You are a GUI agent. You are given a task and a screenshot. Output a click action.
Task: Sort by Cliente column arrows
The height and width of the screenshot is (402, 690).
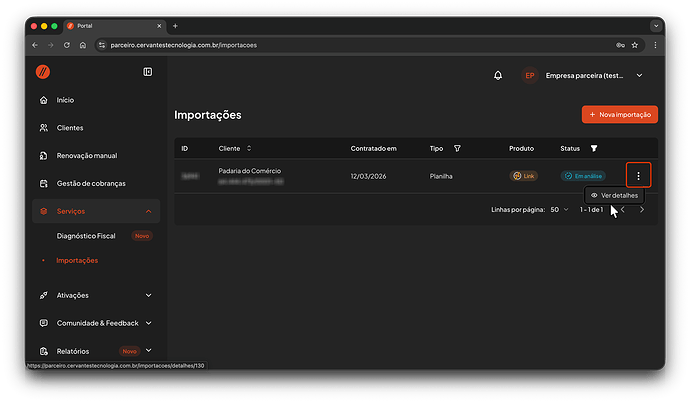[x=249, y=149]
